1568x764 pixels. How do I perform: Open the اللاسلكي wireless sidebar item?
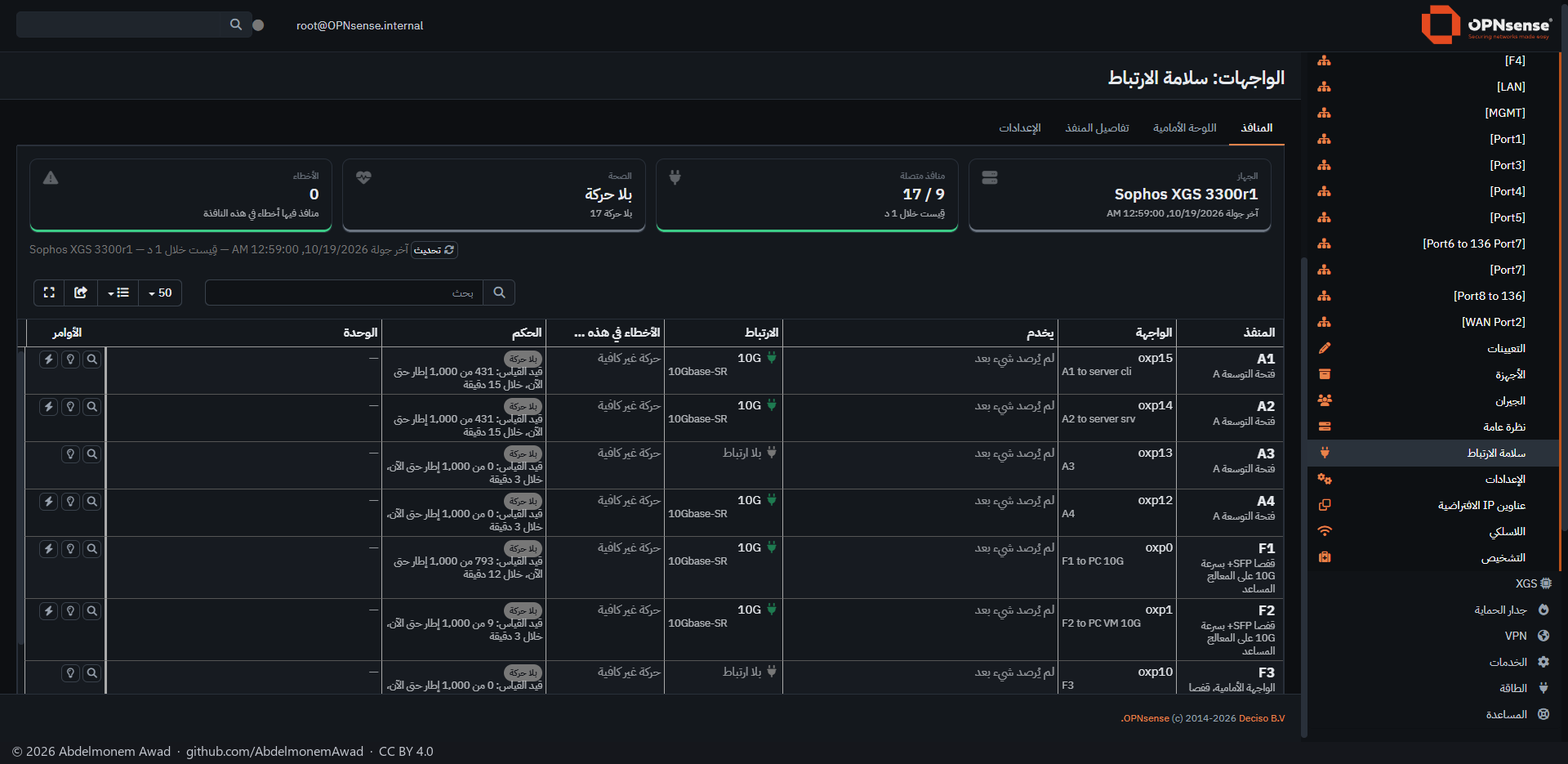coord(1433,531)
